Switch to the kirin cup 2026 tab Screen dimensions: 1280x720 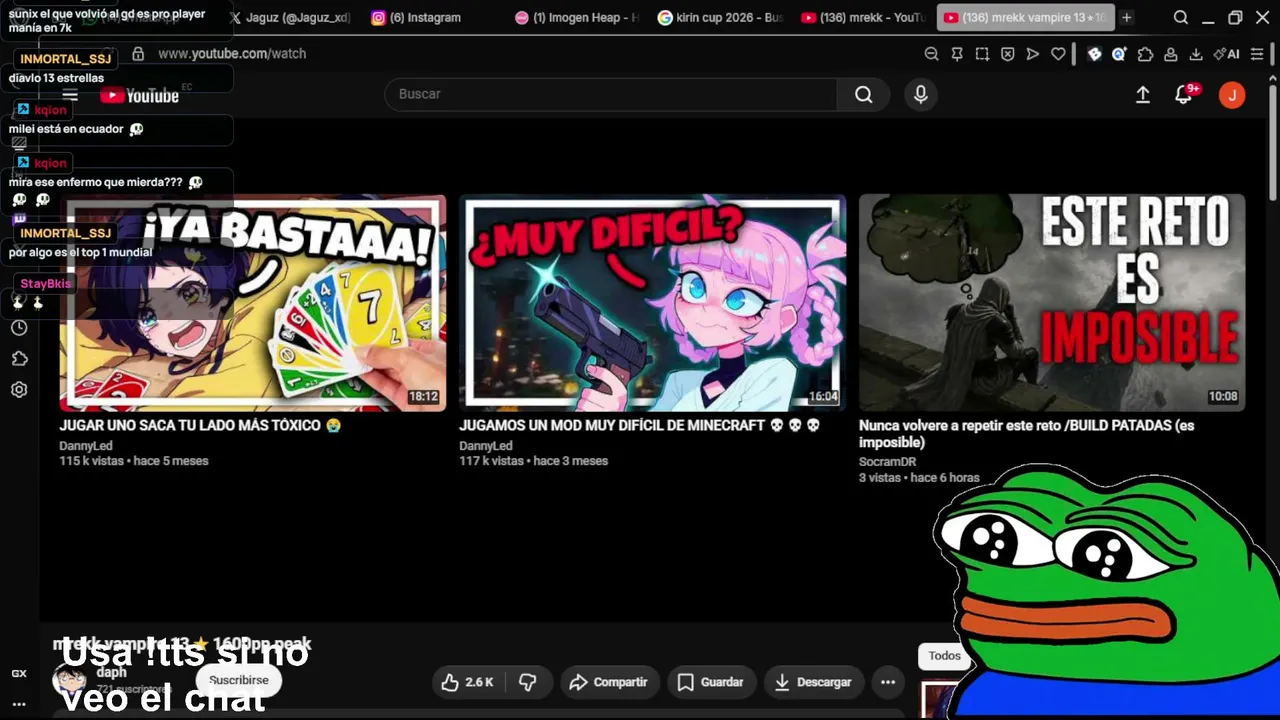[721, 18]
